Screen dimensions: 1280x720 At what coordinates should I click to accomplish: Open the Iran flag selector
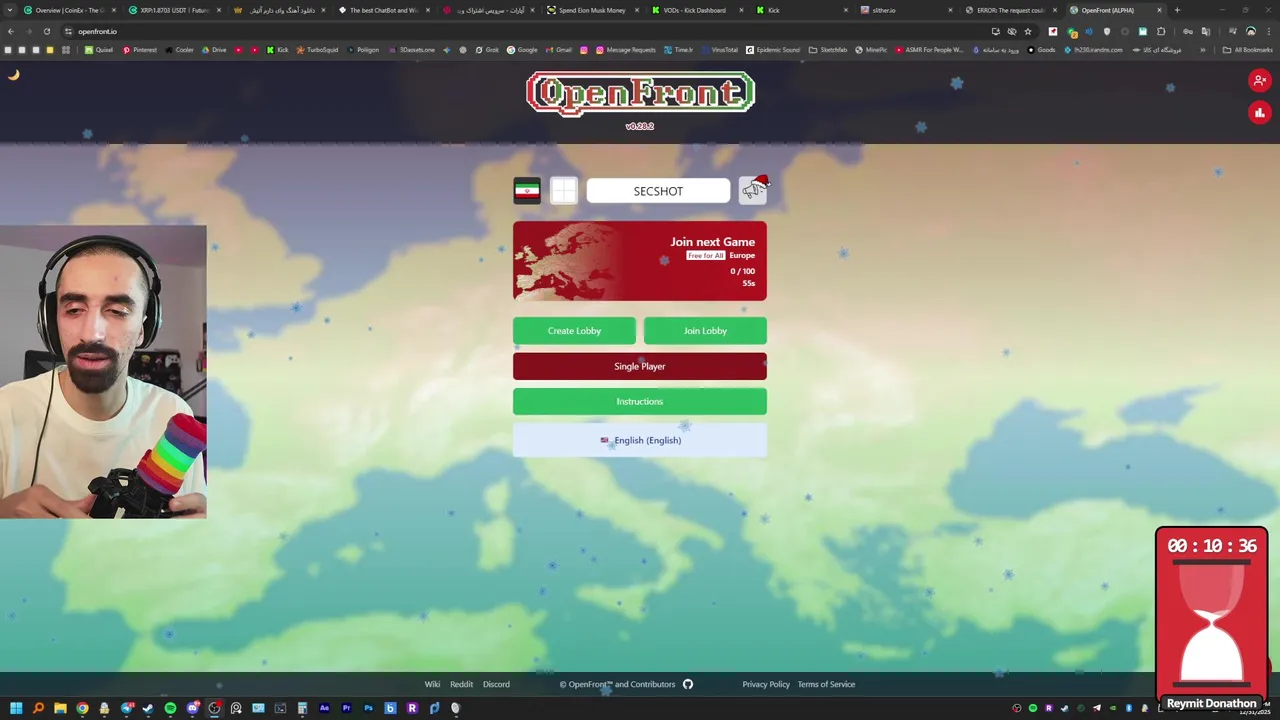527,190
